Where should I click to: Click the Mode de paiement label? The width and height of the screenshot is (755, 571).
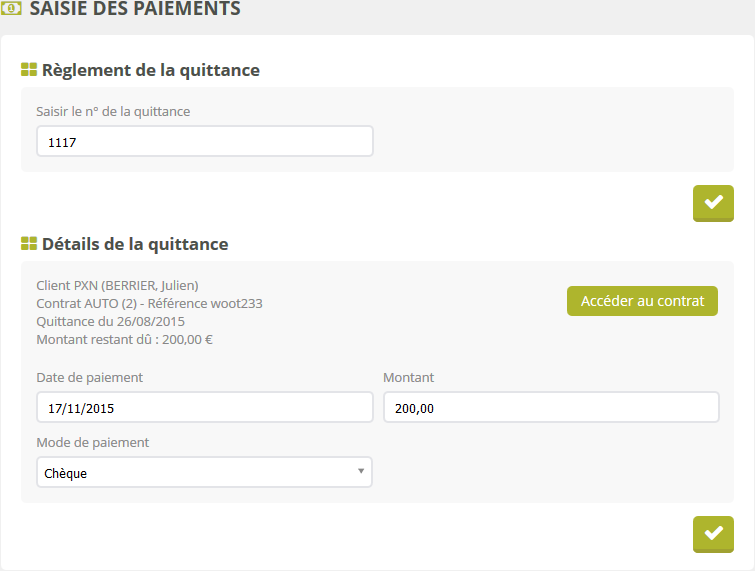93,442
